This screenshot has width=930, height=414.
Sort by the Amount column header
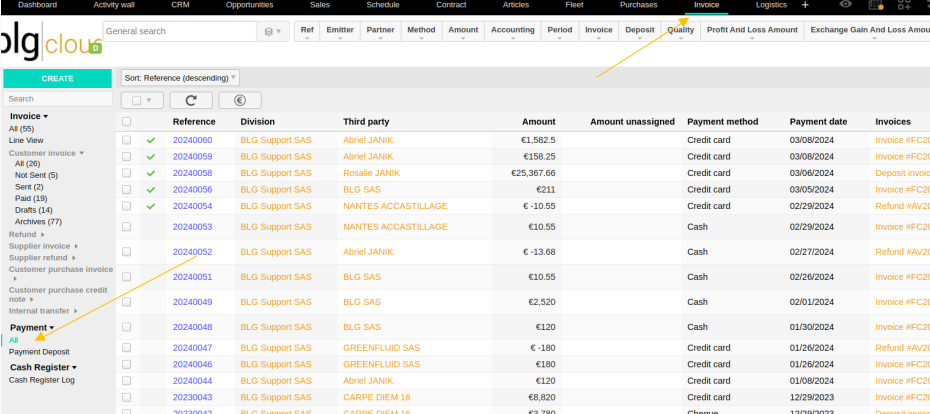(x=539, y=122)
